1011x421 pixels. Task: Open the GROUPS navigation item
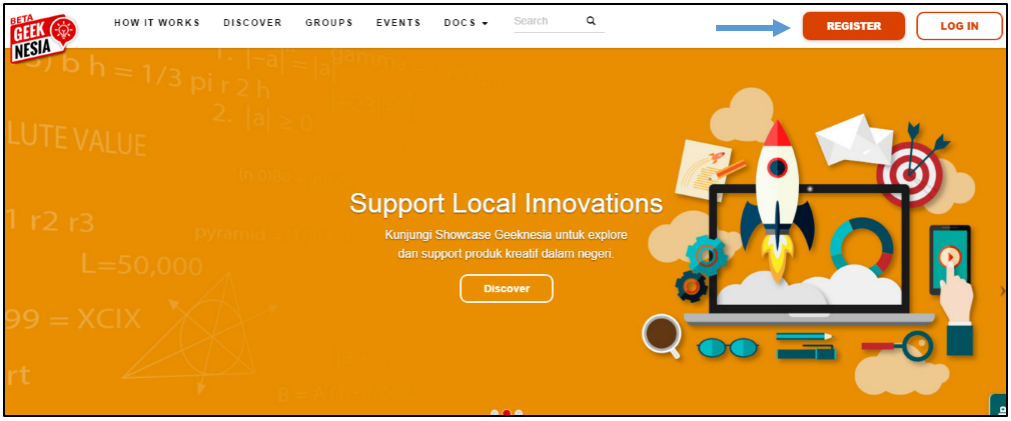tap(329, 23)
